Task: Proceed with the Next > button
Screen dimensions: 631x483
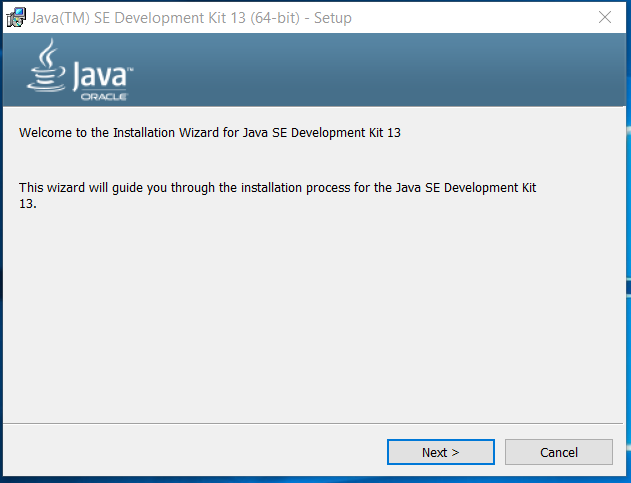Action: tap(441, 452)
